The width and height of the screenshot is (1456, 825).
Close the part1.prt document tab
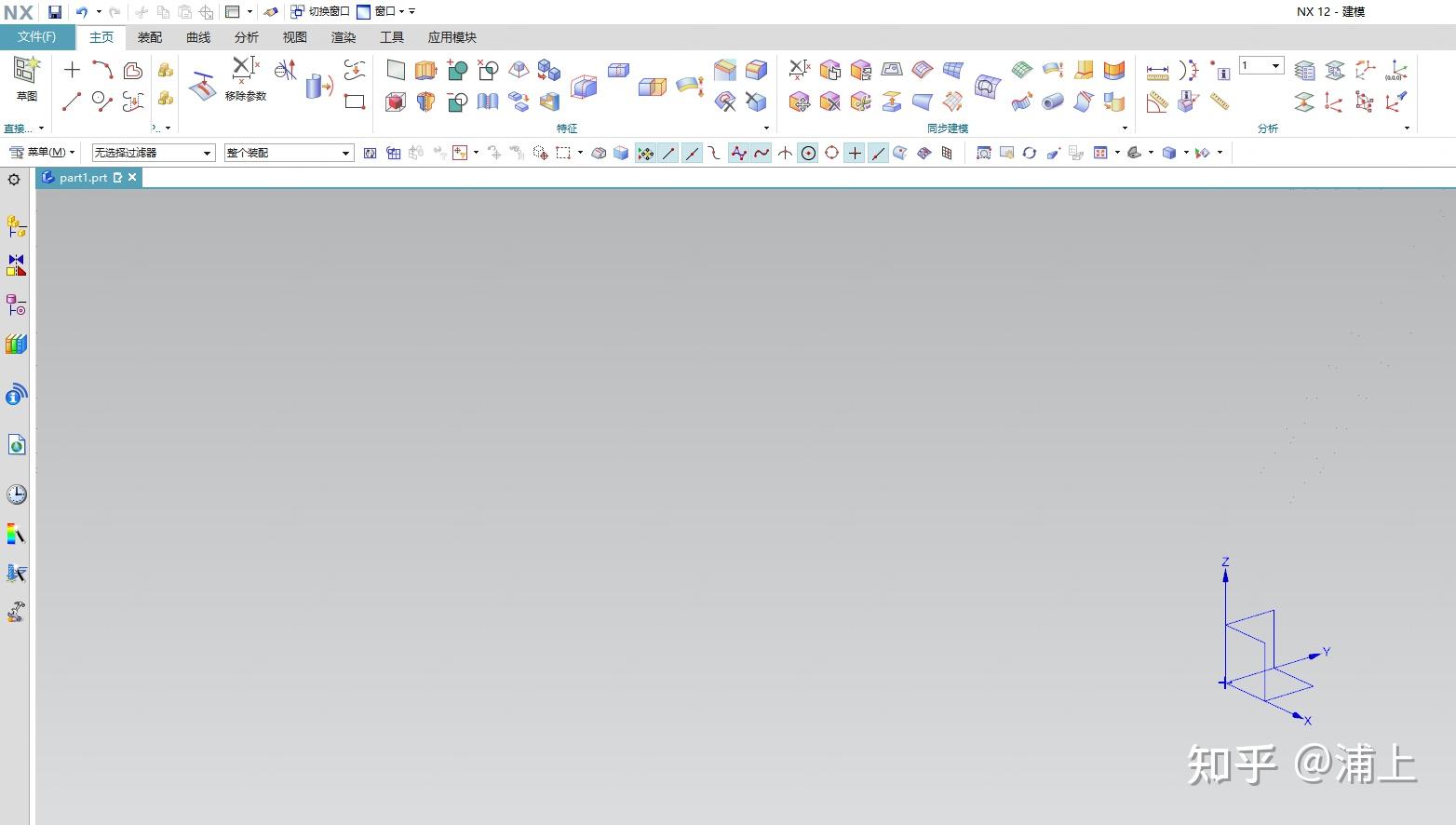click(132, 177)
